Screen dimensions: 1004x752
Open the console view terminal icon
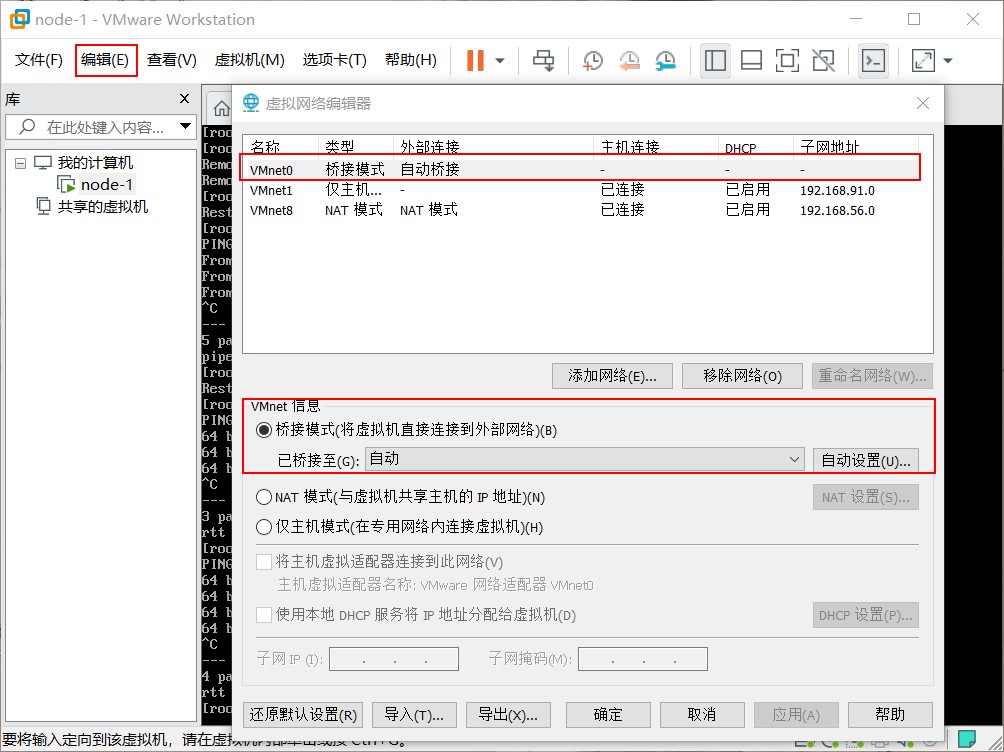point(873,61)
